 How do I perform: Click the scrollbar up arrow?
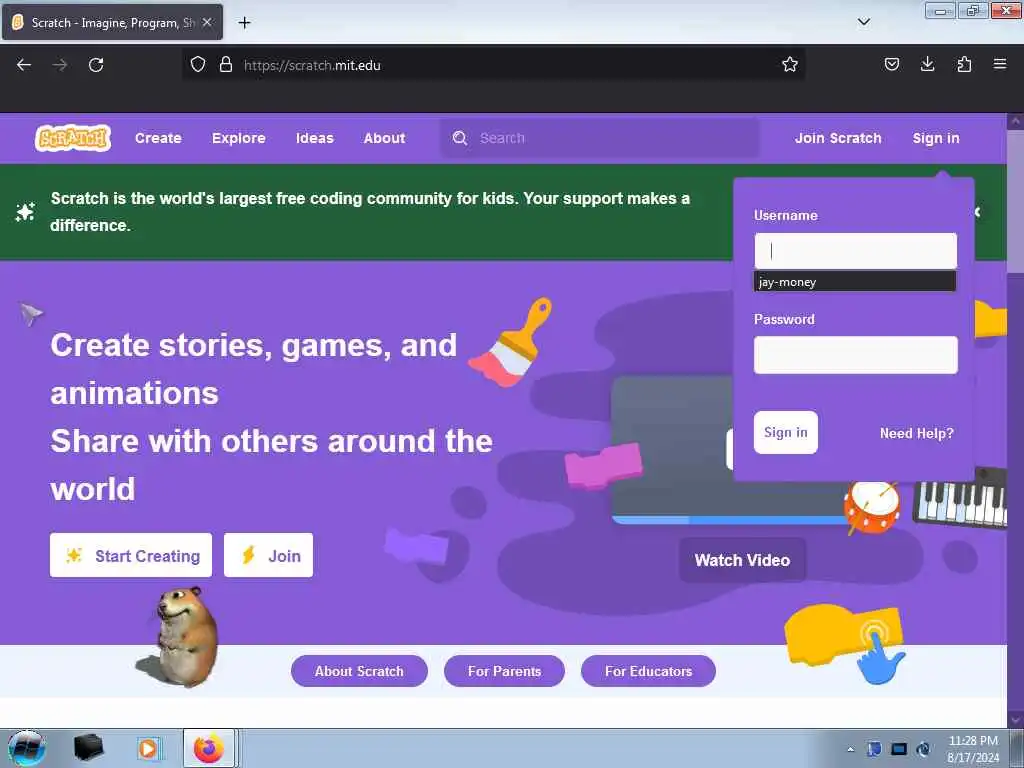(x=1016, y=121)
